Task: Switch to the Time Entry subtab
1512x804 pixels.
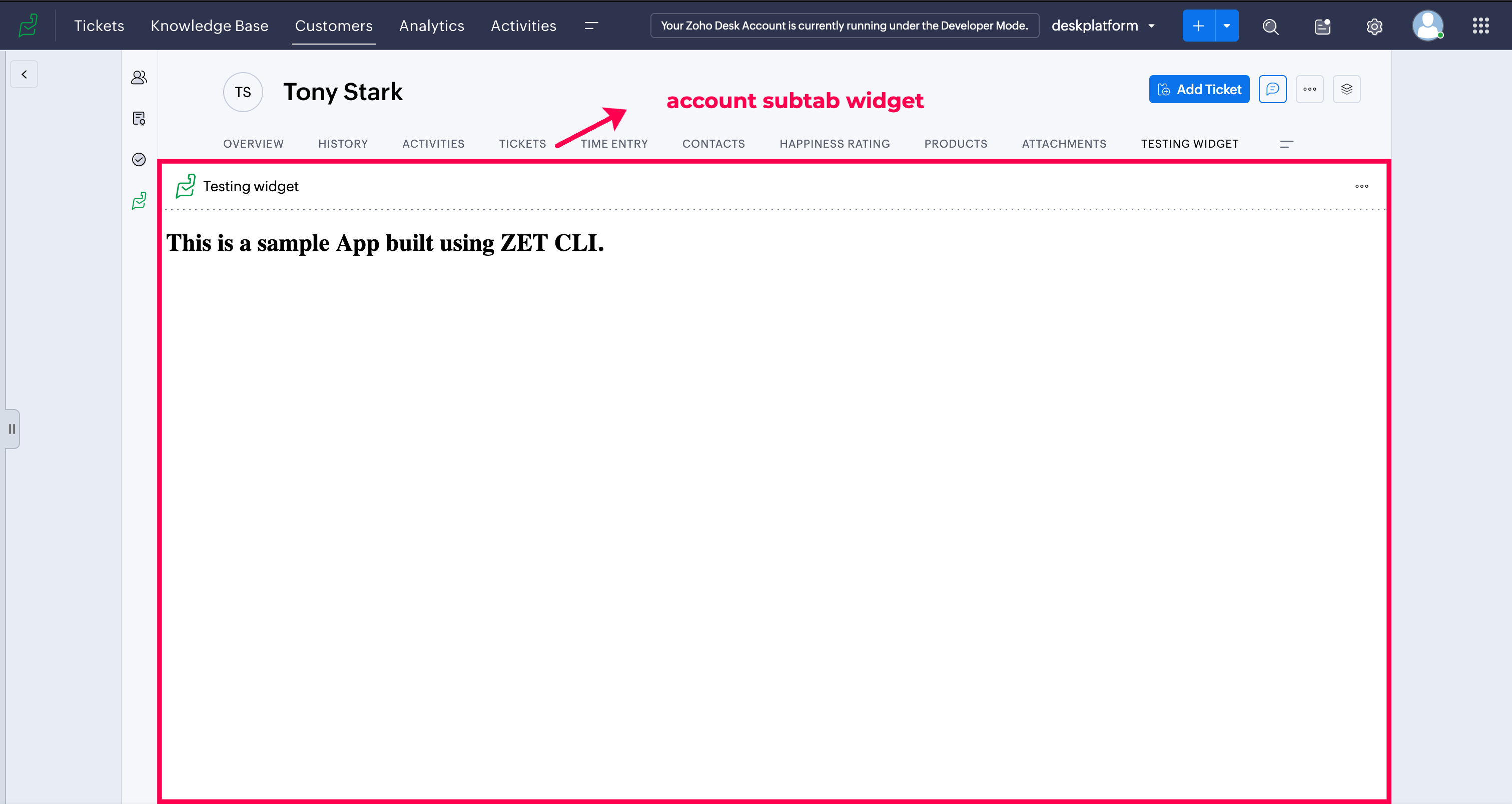Action: pos(614,143)
